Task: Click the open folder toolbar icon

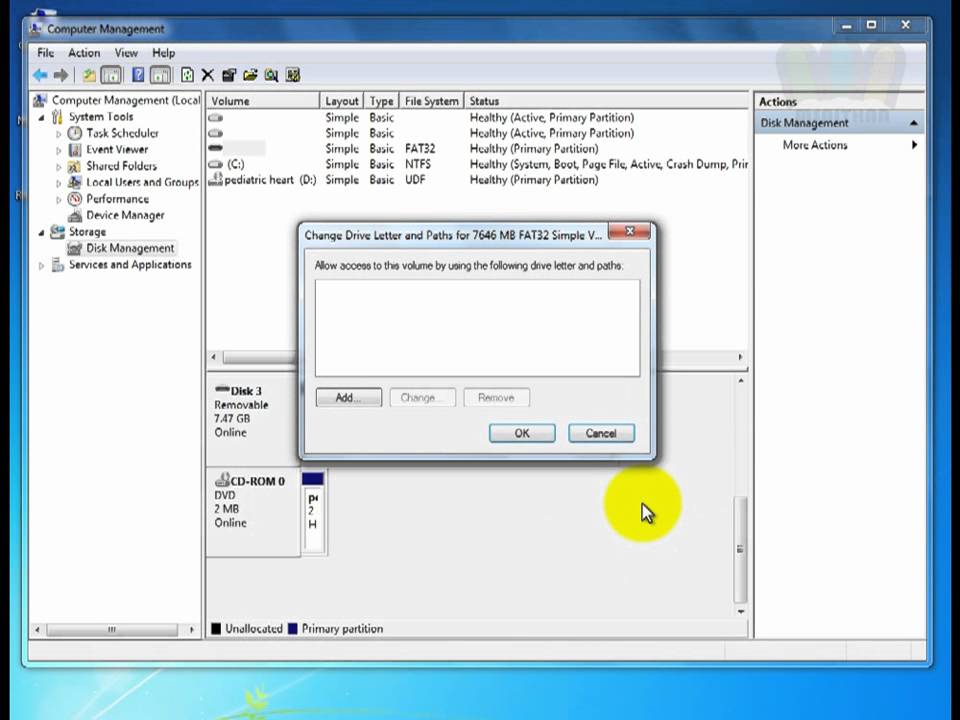Action: [x=250, y=75]
